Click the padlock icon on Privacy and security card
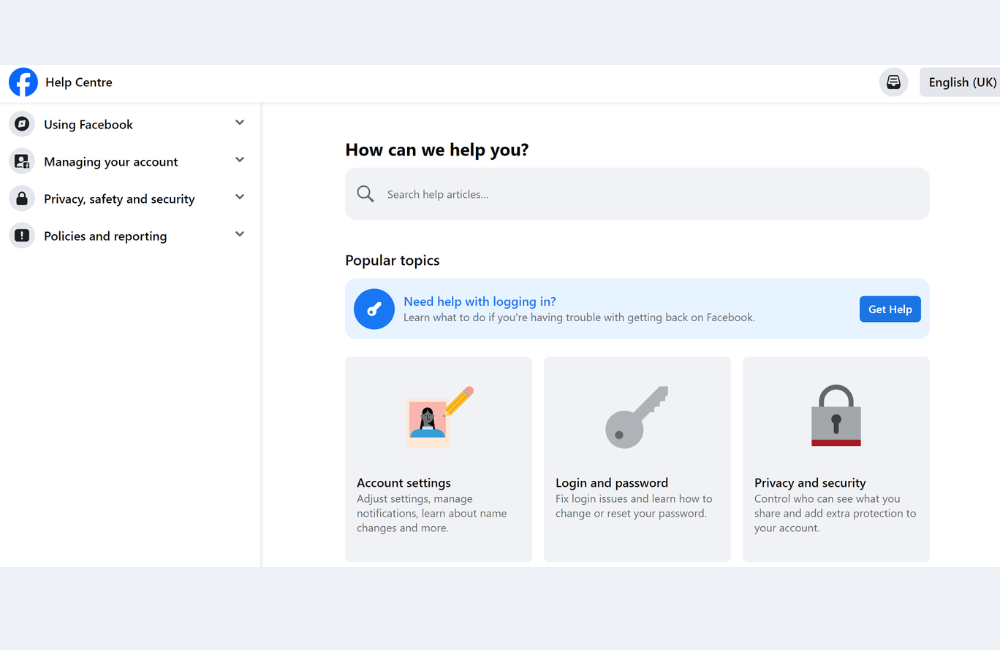The image size is (1000, 650). tap(835, 414)
